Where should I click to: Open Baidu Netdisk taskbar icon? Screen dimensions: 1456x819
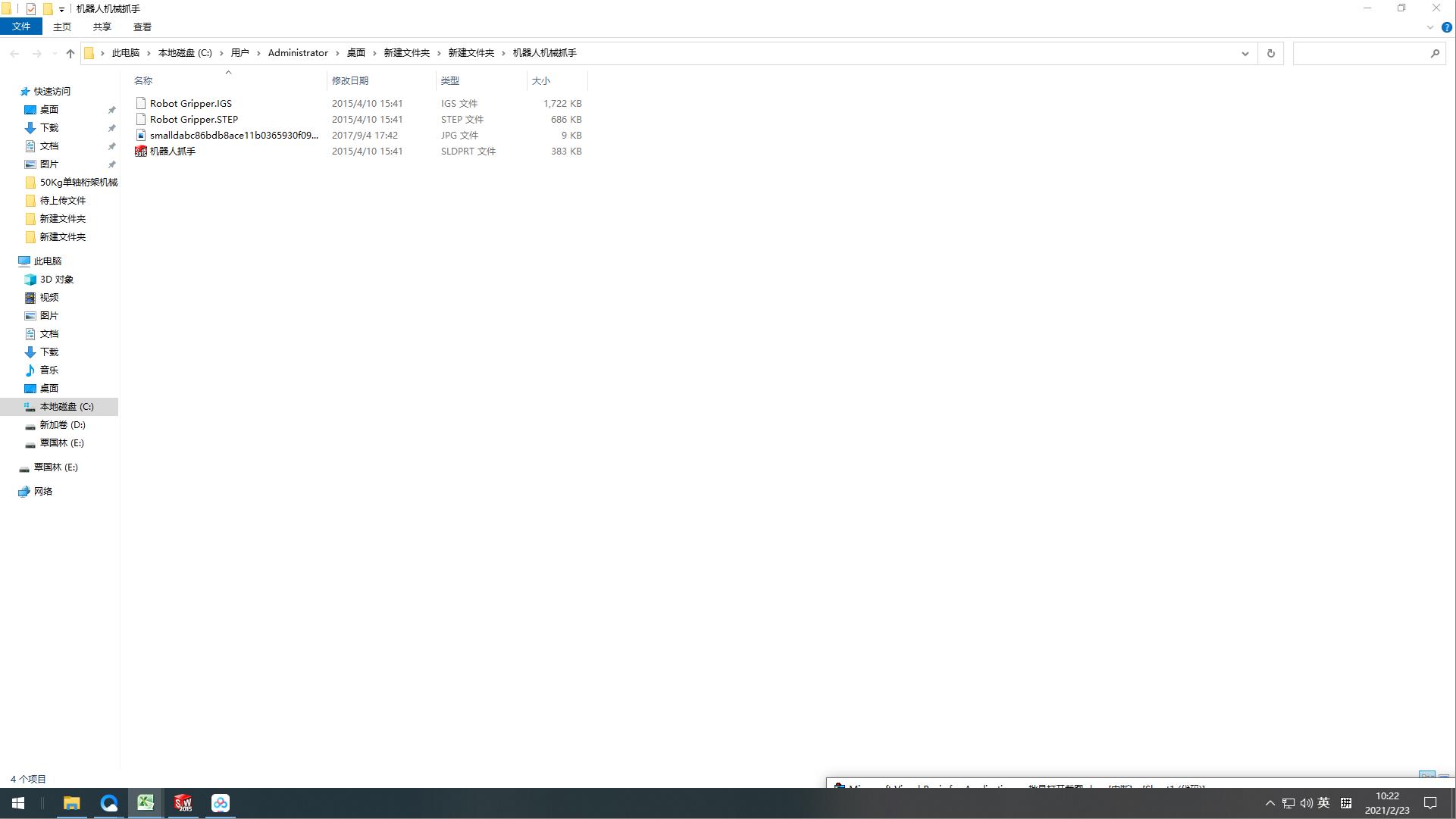[x=221, y=803]
